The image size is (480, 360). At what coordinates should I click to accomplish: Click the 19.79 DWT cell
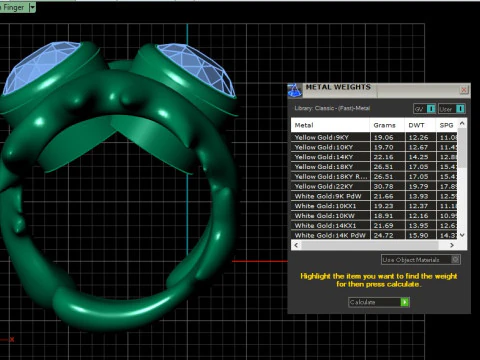pyautogui.click(x=421, y=186)
